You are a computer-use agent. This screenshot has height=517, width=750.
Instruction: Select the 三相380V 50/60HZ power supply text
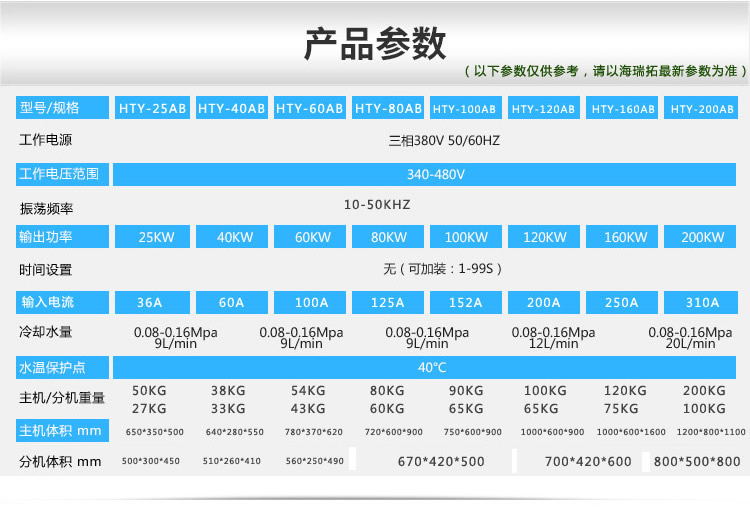(x=443, y=141)
